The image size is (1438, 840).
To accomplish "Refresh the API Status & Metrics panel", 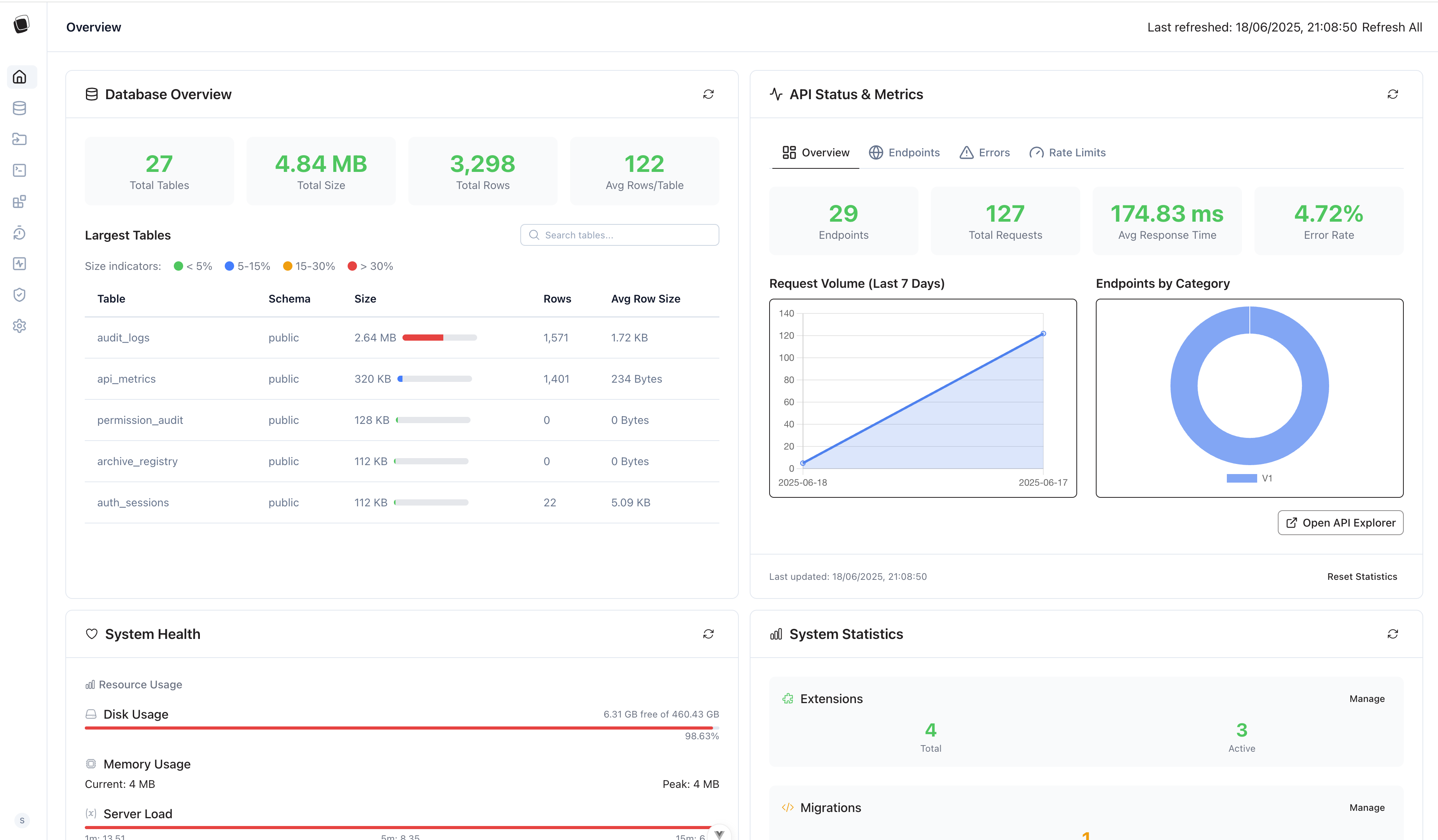I will [x=1393, y=94].
